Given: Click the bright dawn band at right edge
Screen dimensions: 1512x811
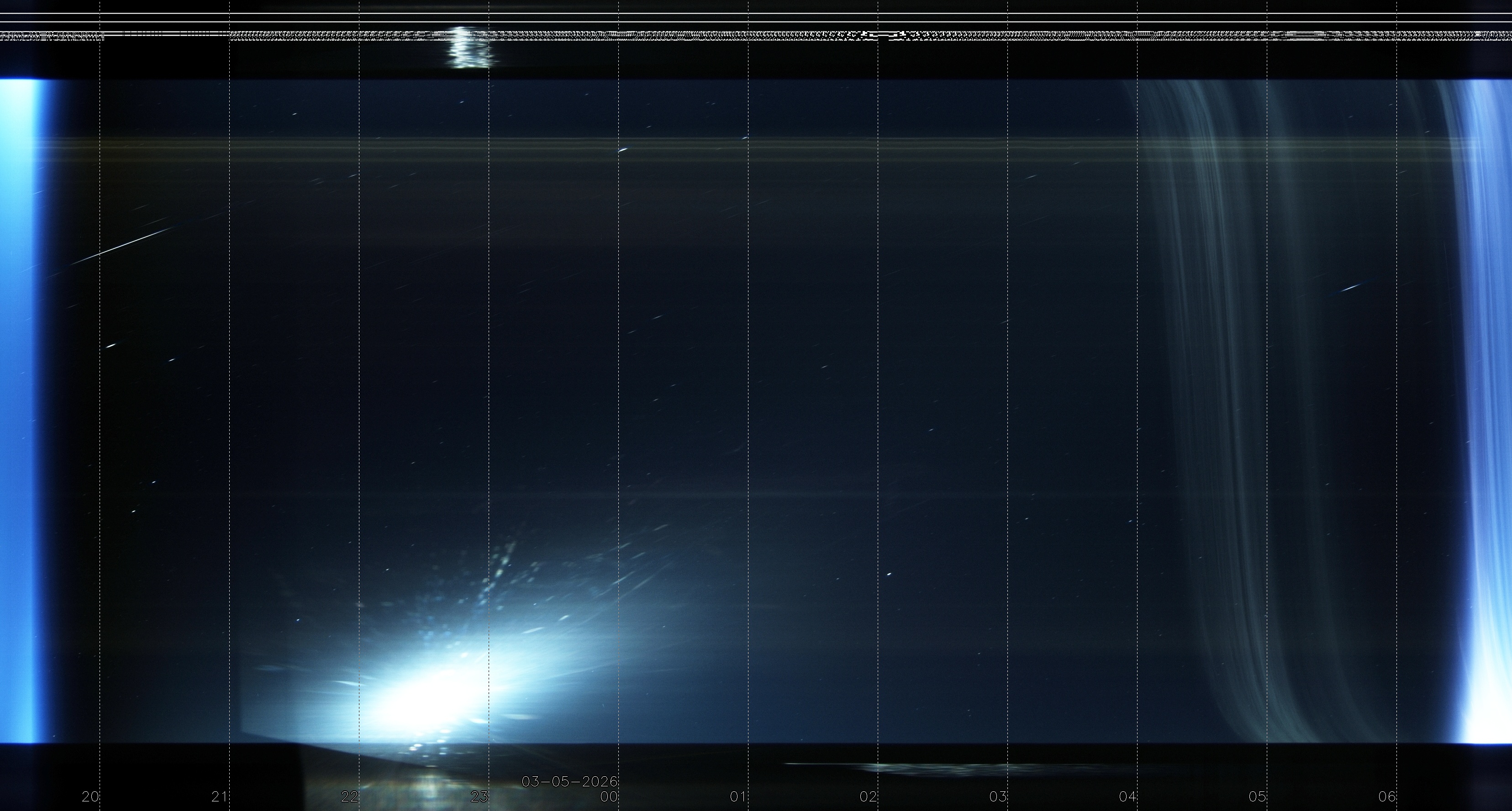Looking at the screenshot, I should tap(1491, 411).
